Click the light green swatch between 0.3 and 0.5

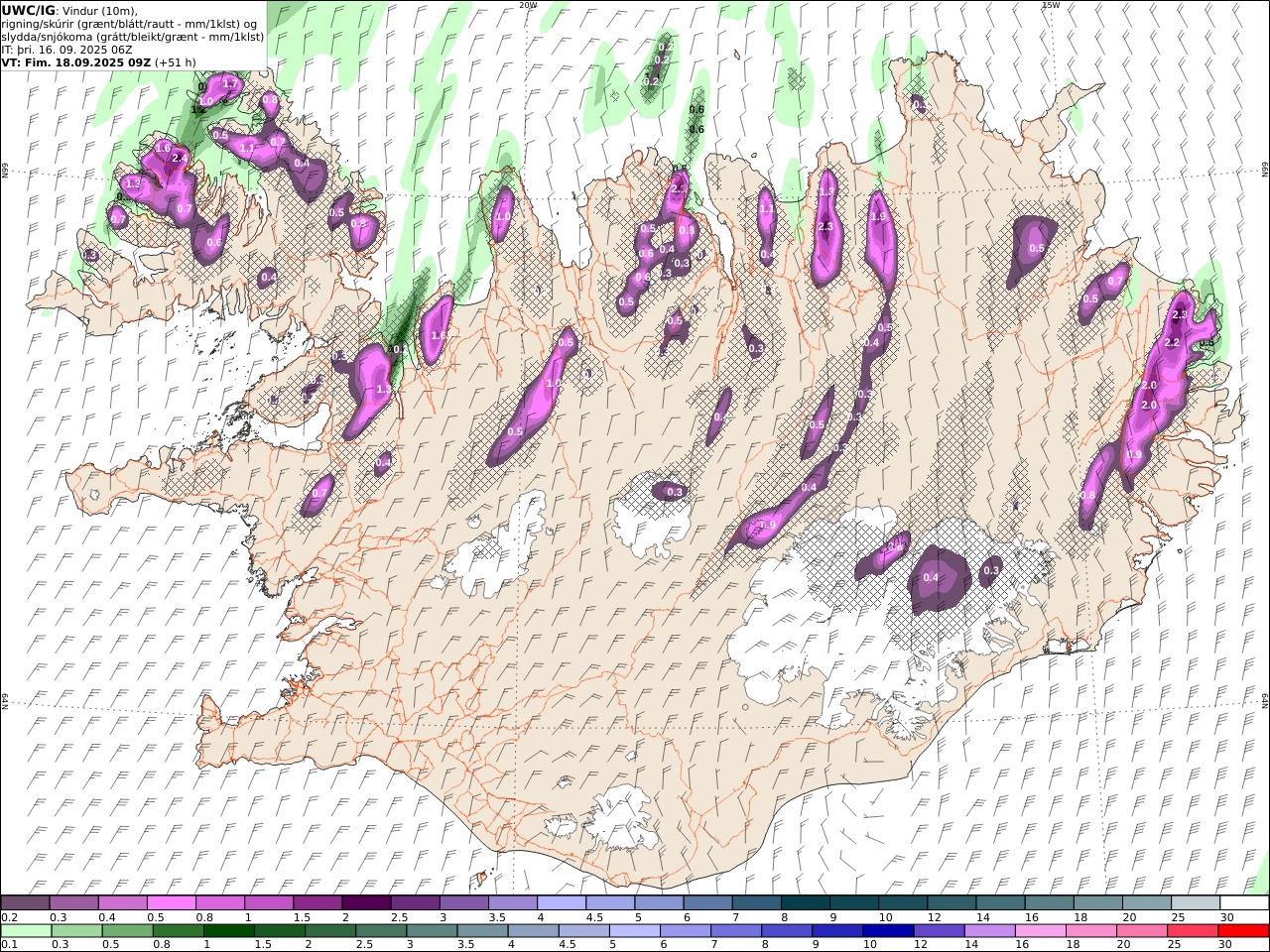(x=76, y=930)
